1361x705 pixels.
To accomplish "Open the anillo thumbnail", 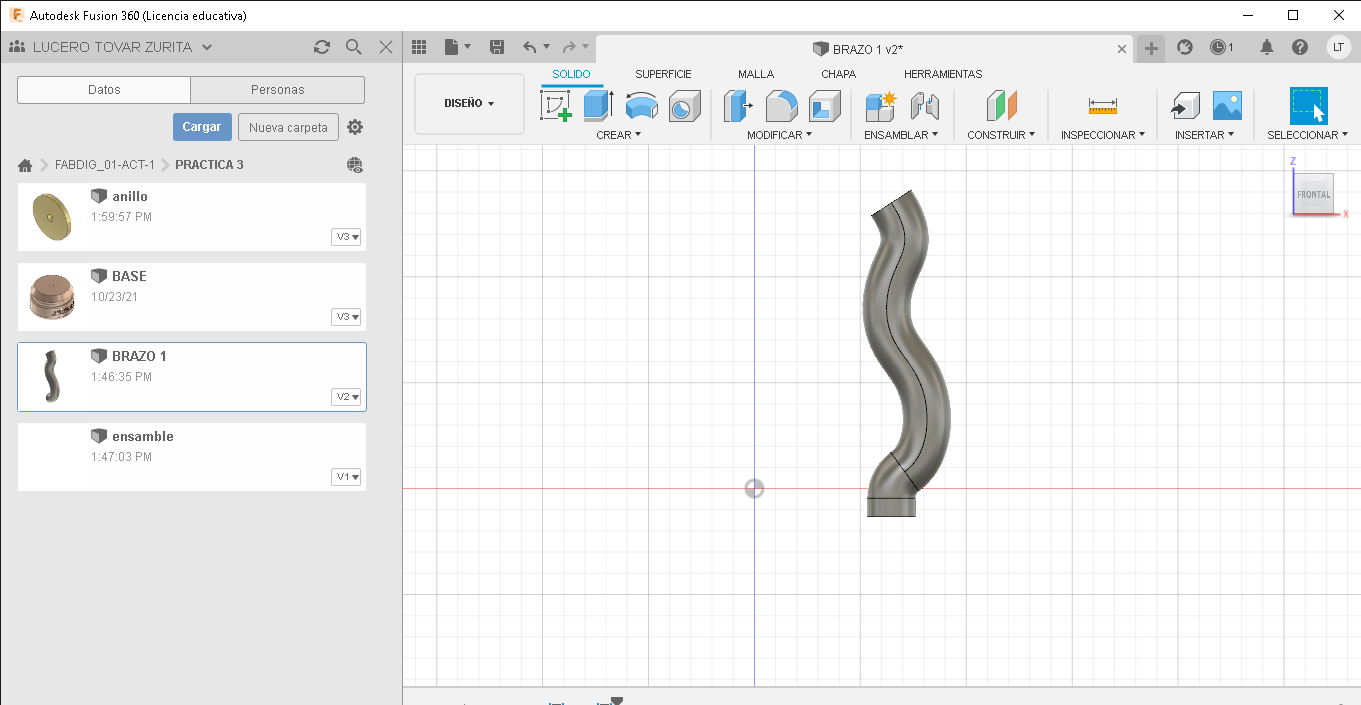I will [x=52, y=216].
